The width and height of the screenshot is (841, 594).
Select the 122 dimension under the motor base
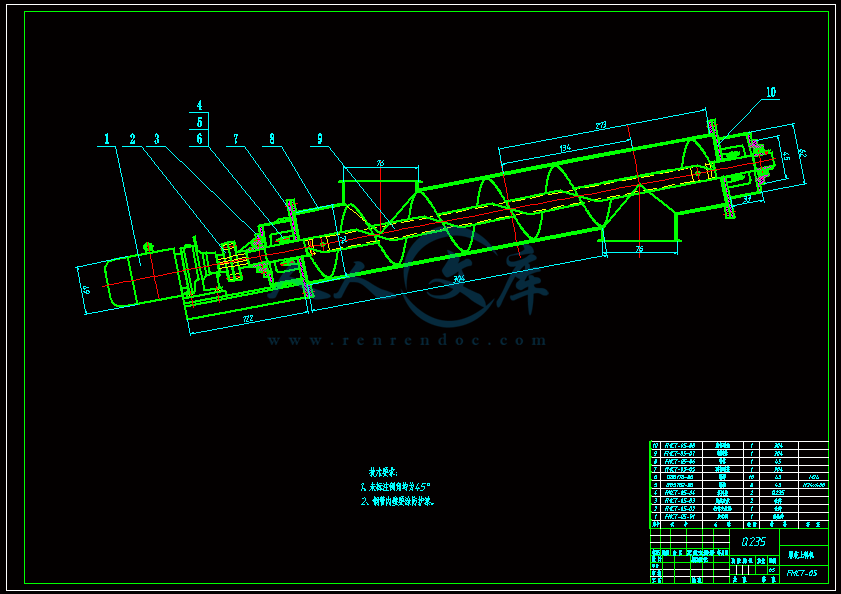[x=248, y=319]
